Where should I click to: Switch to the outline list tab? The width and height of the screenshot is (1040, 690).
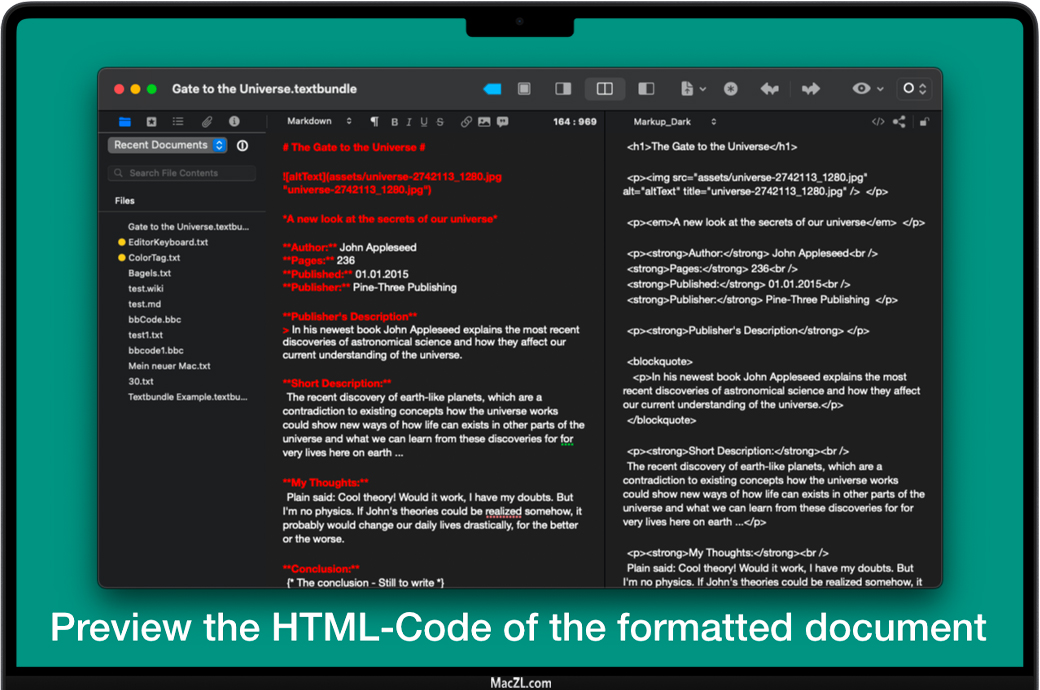click(x=178, y=122)
